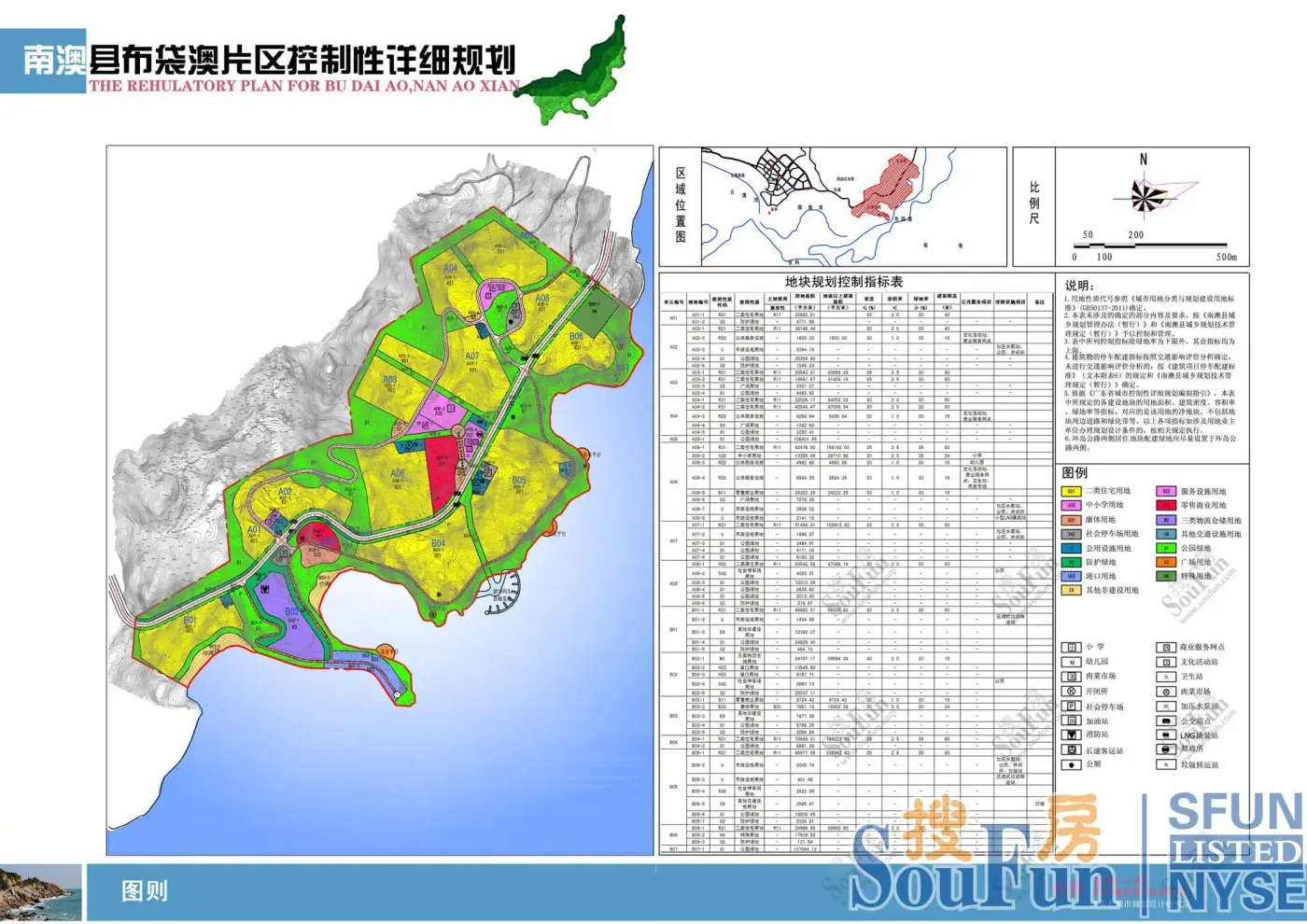Select the 文化活动站 symbol icon in the legend
Viewport: 1307px width, 924px height.
click(1165, 662)
